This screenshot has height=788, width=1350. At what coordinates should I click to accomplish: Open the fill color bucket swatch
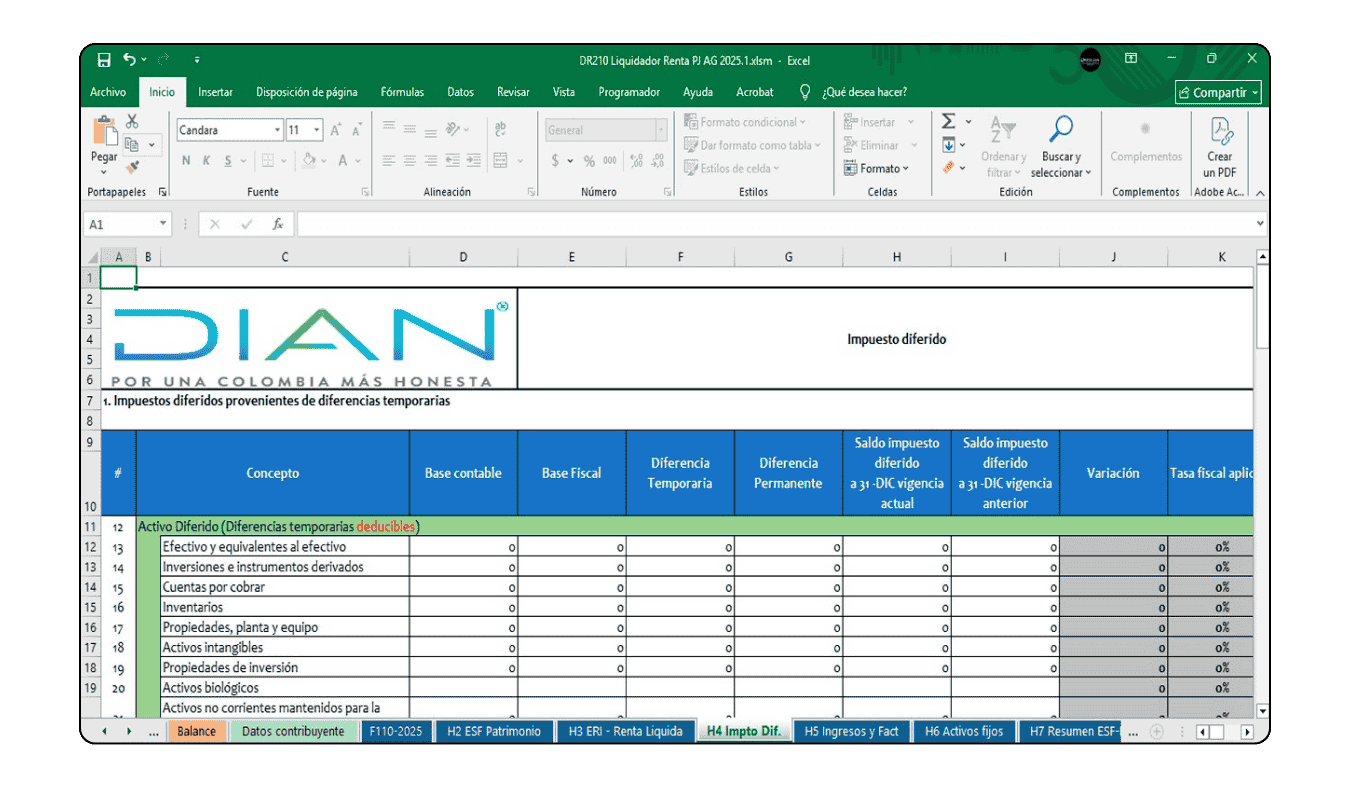coord(309,161)
